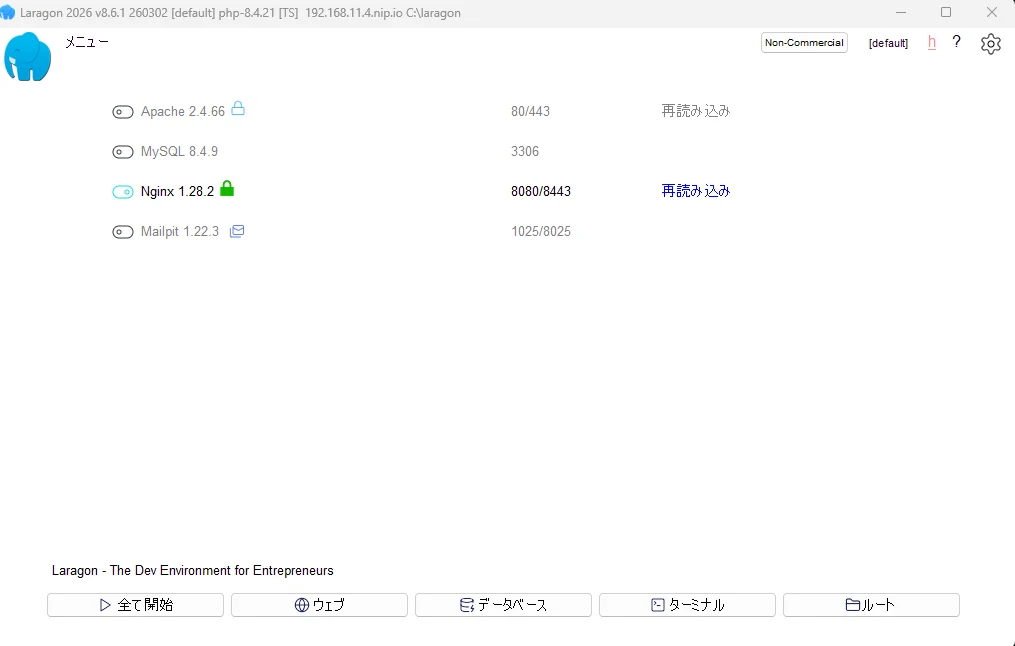Click Apache port 80/443

pos(530,111)
